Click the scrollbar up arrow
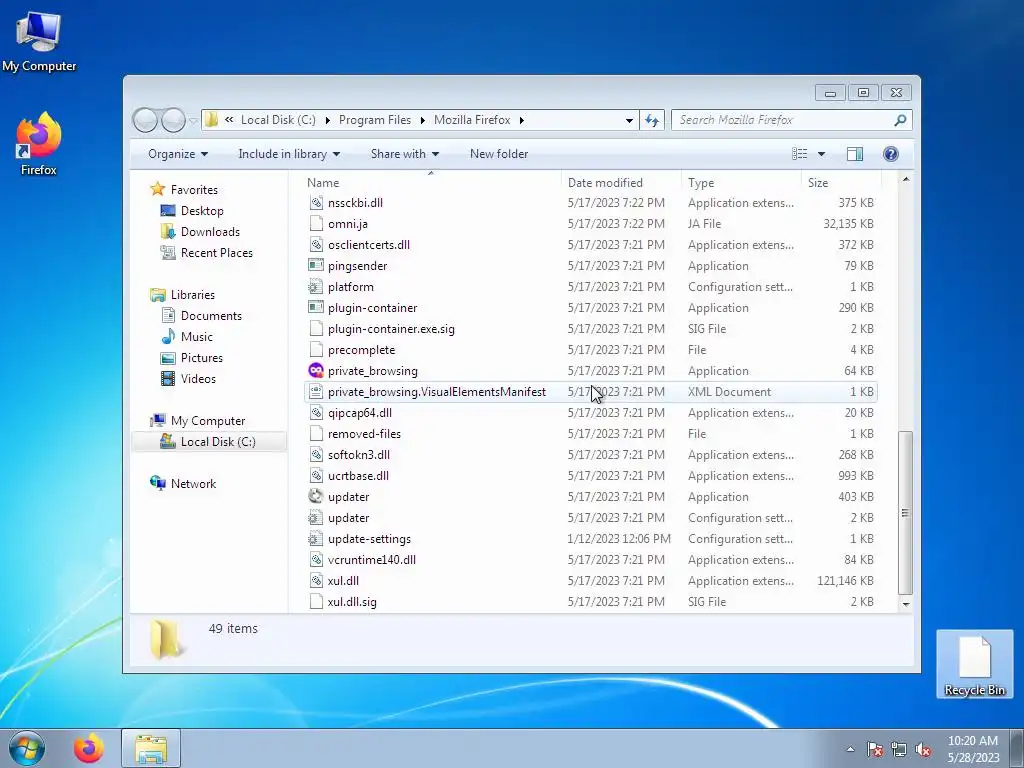This screenshot has width=1024, height=768. point(906,179)
